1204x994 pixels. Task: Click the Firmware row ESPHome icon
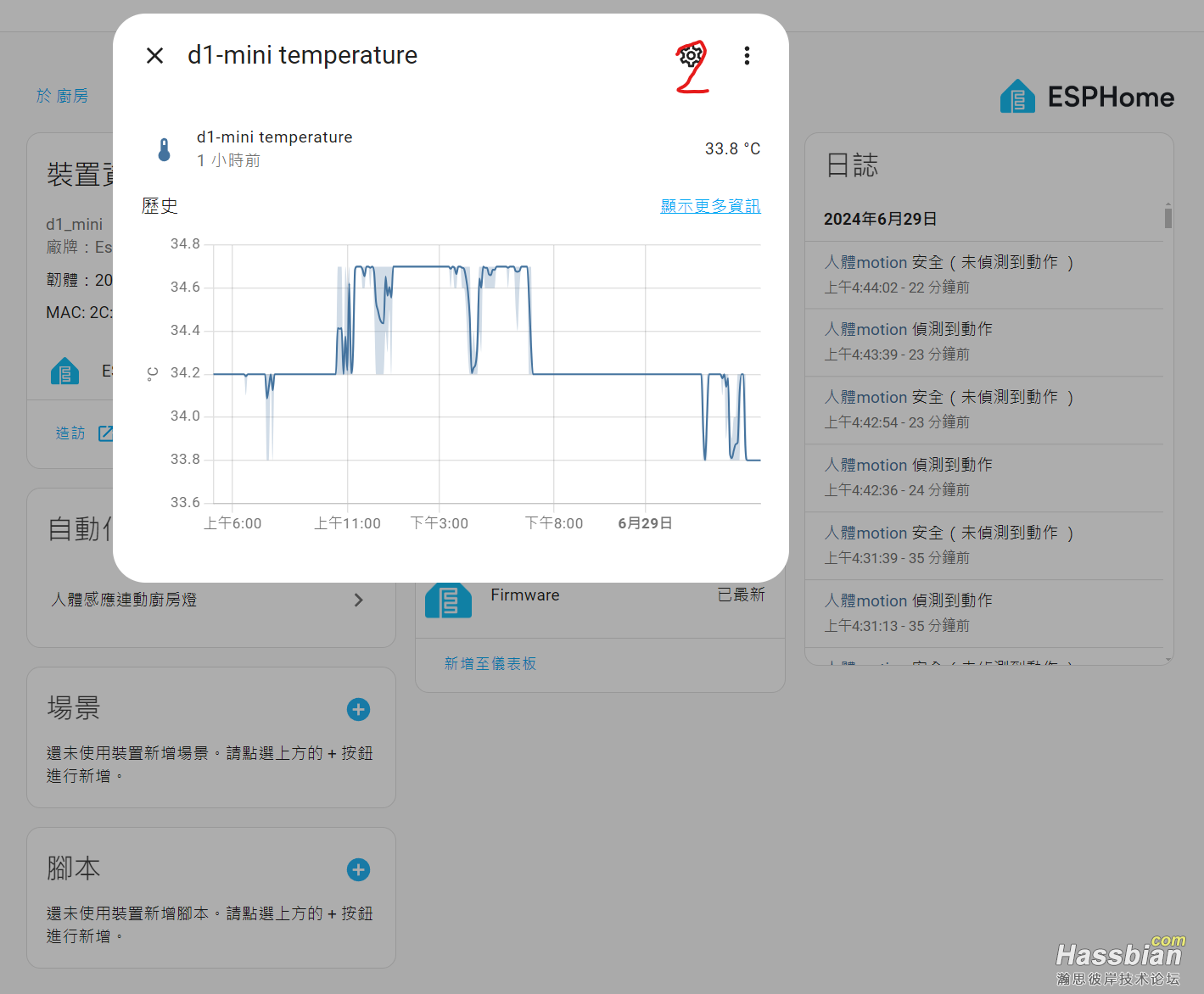click(x=448, y=600)
